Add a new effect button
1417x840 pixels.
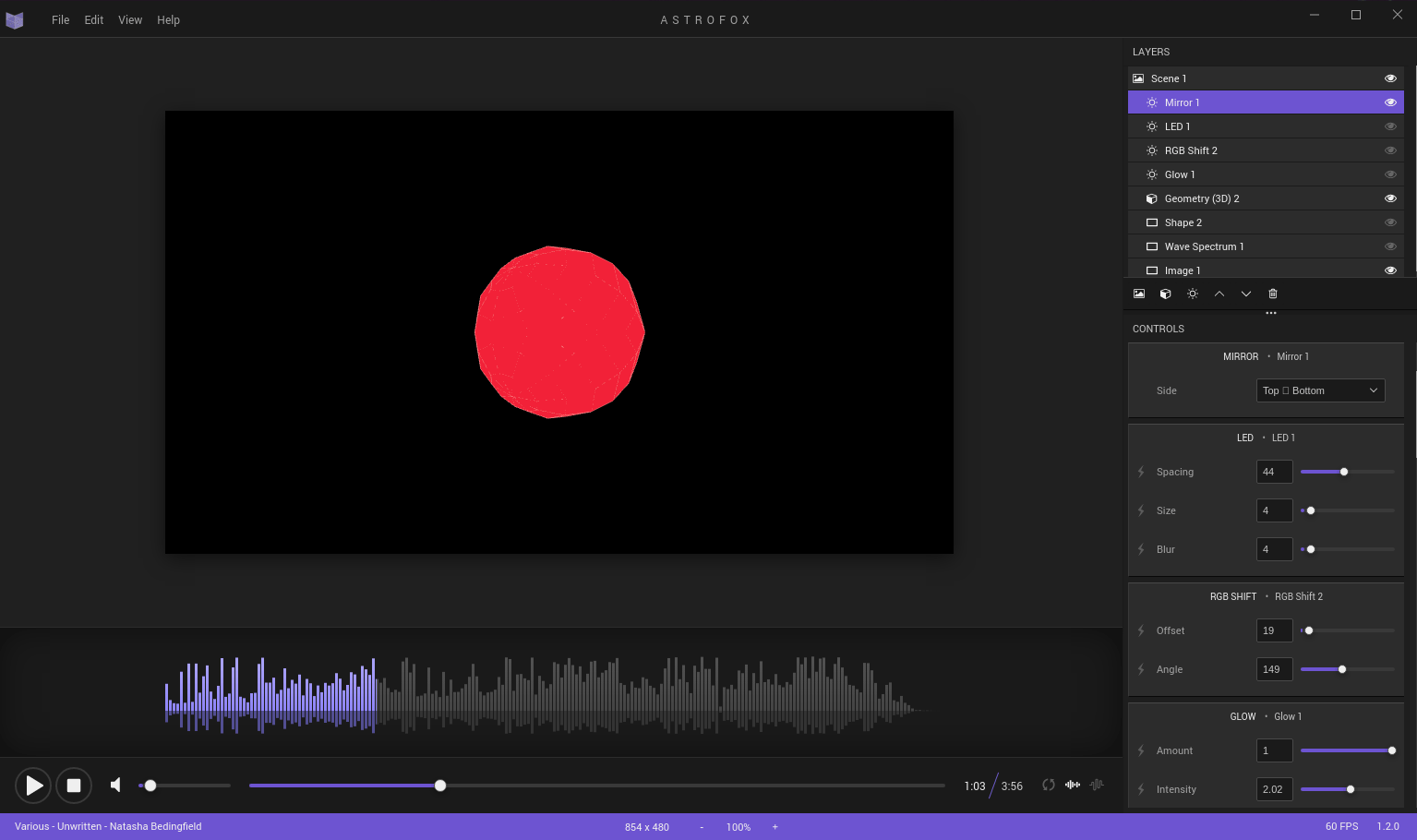click(1193, 294)
